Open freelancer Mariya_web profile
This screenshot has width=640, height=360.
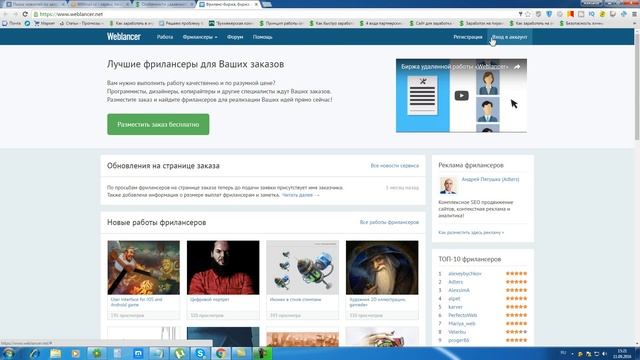coord(462,323)
